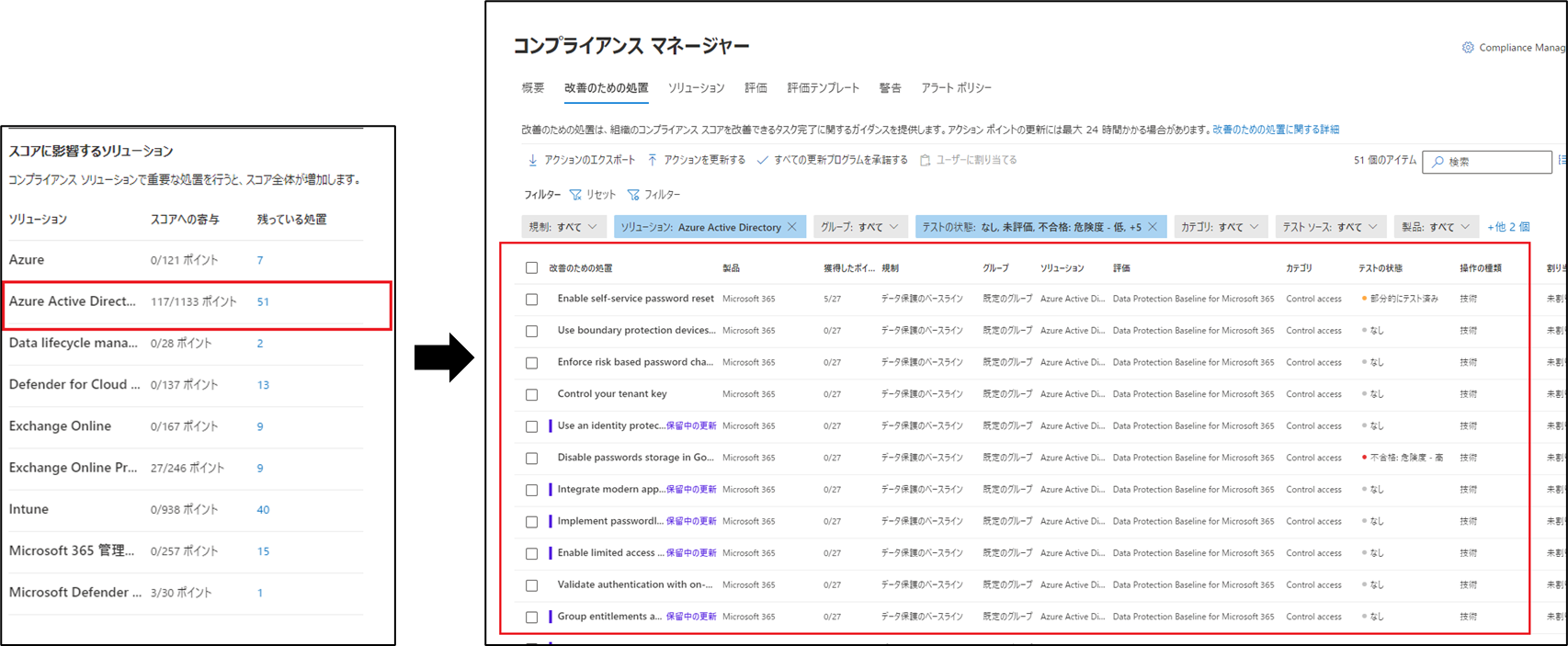
Task: Open the ソリューション tab
Action: click(x=697, y=88)
